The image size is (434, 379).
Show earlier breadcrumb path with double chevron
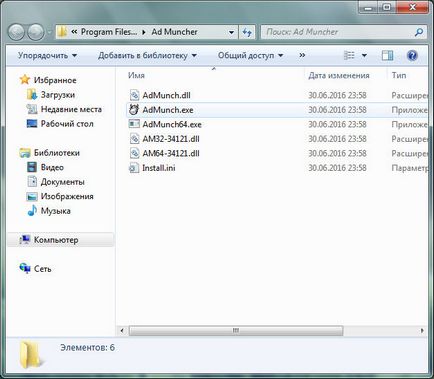point(74,32)
